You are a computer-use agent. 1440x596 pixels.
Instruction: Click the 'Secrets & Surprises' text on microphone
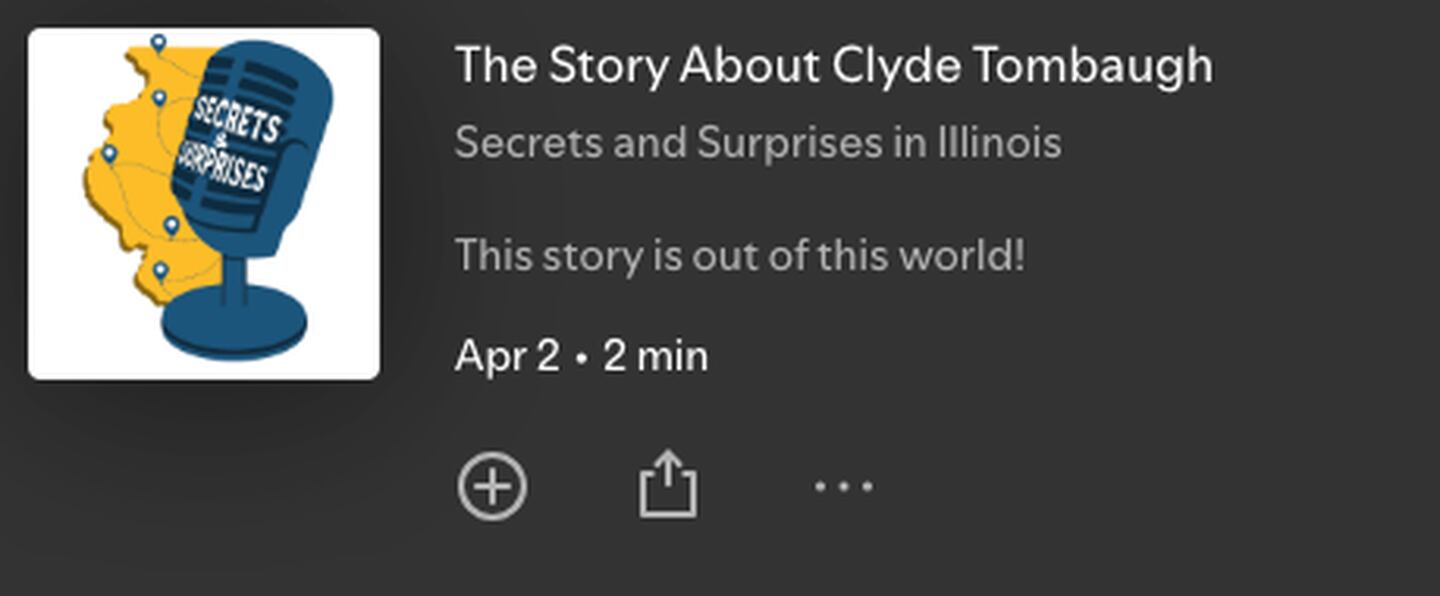(228, 143)
